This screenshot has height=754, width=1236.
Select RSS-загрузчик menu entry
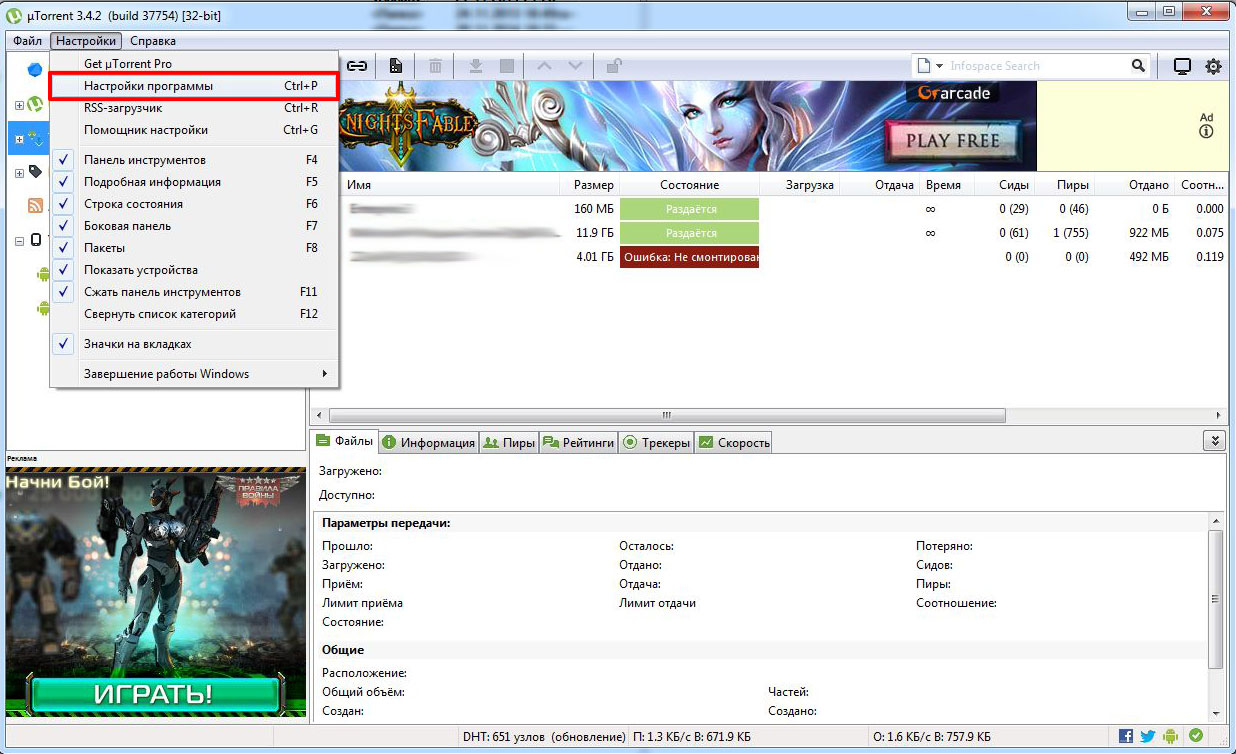click(194, 108)
